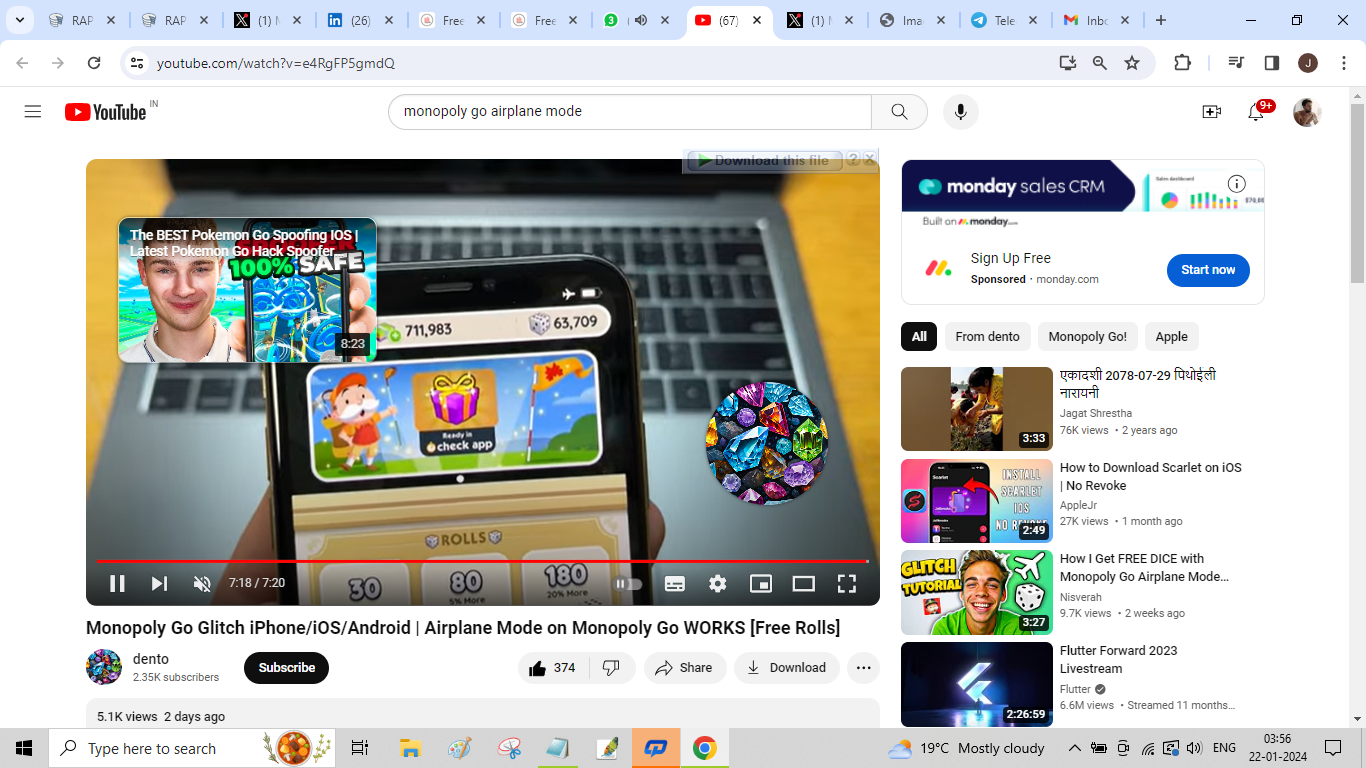Click the gems channel watermark in video

[x=767, y=443]
